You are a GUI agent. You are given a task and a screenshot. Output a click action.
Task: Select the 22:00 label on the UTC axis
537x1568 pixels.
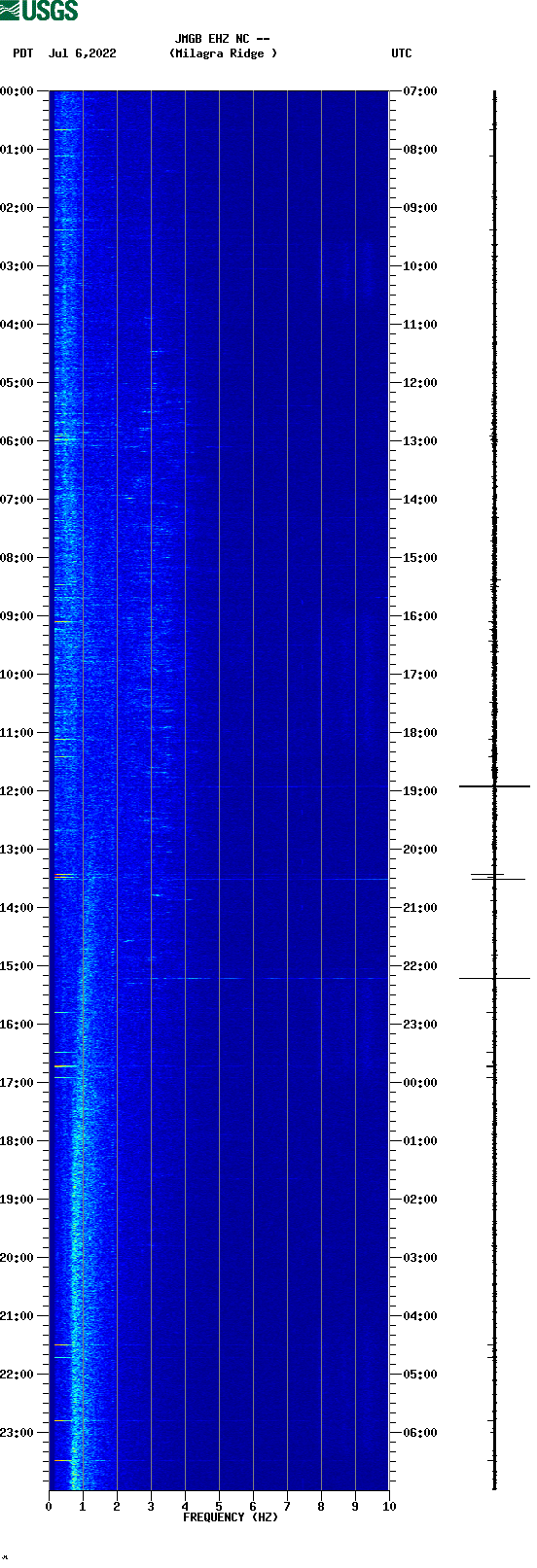click(x=420, y=966)
